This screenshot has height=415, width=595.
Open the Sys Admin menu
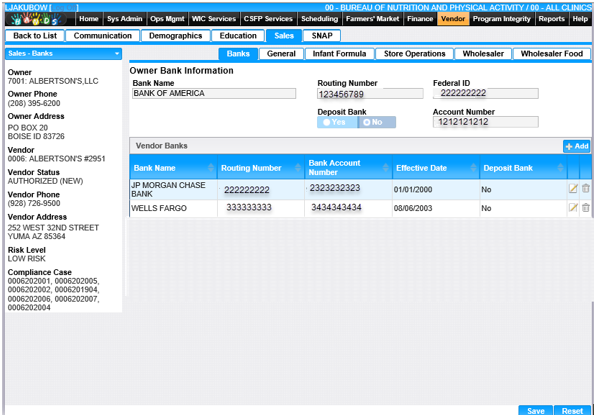(x=124, y=19)
